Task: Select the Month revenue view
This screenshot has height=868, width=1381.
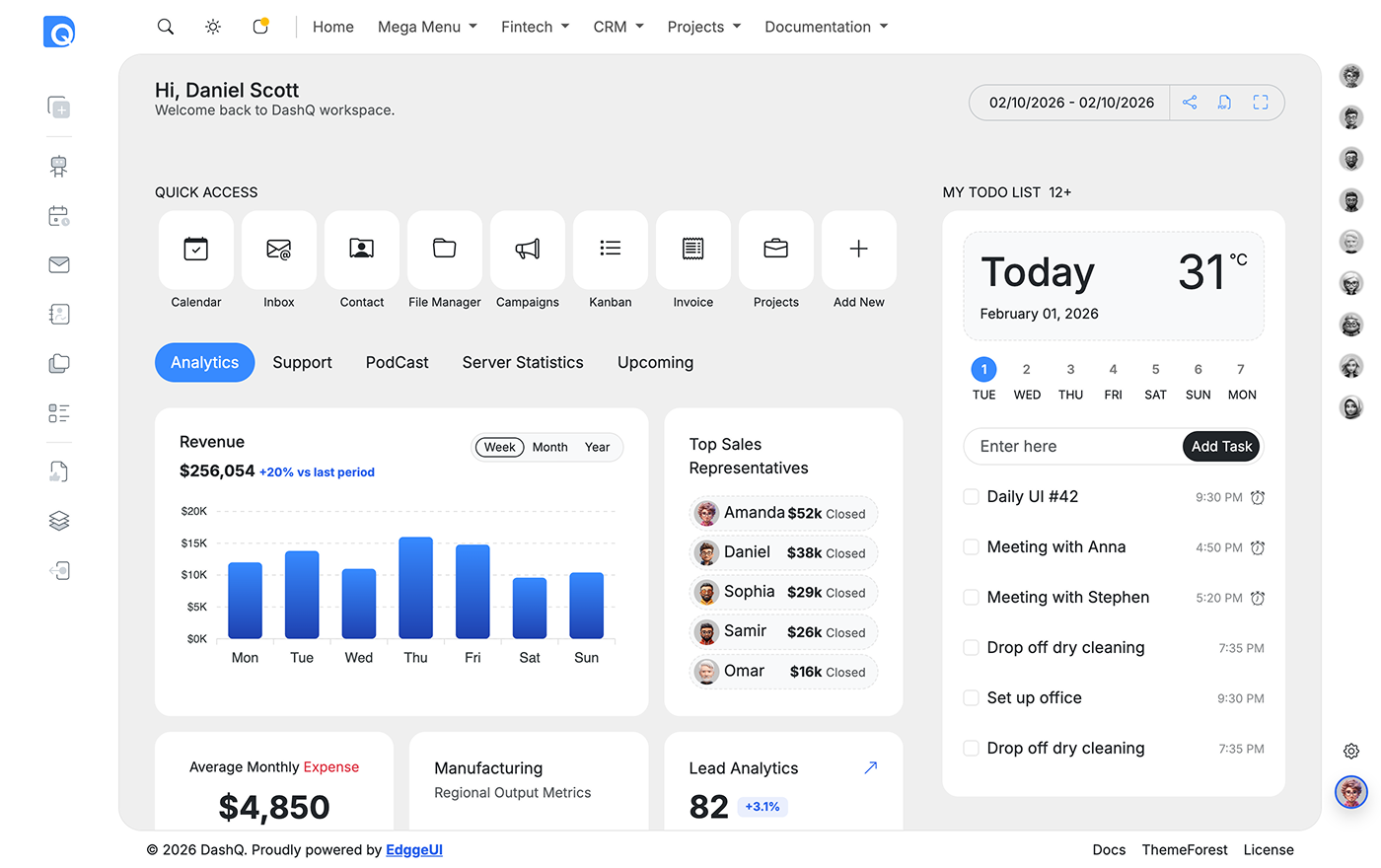Action: pos(549,447)
